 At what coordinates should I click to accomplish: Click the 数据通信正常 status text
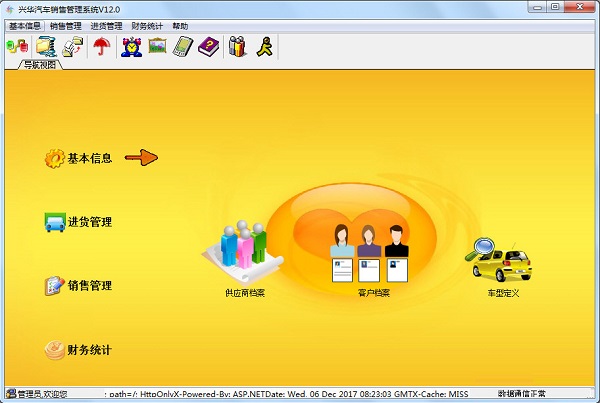pos(522,393)
